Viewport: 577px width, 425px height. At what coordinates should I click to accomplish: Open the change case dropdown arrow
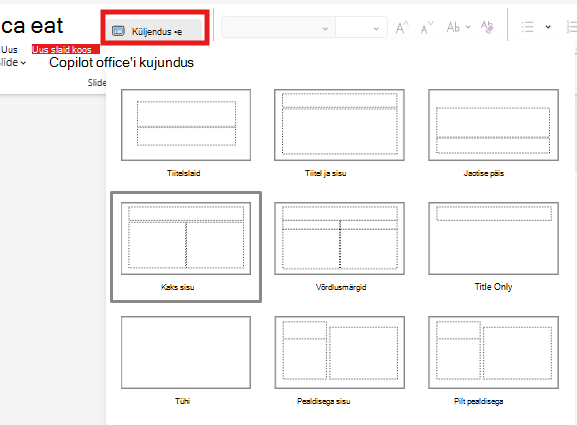pyautogui.click(x=468, y=27)
